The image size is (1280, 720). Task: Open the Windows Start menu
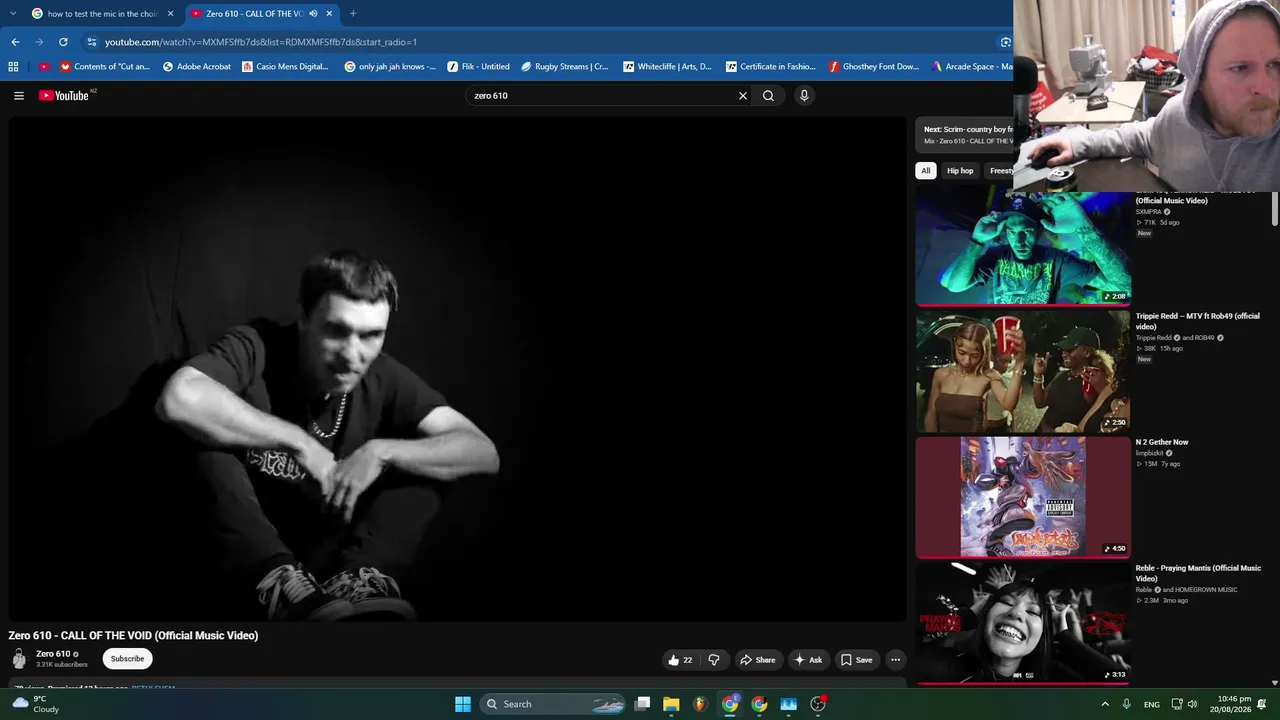point(463,704)
